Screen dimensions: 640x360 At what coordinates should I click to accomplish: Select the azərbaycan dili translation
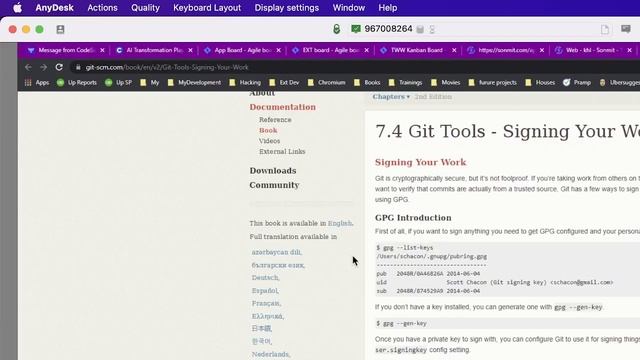pyautogui.click(x=276, y=252)
